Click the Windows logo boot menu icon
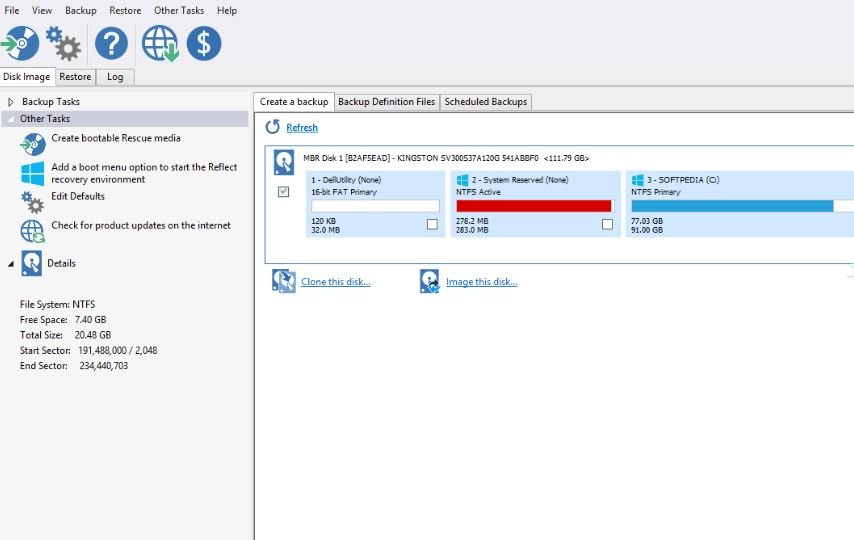The image size is (854, 540). pyautogui.click(x=33, y=173)
